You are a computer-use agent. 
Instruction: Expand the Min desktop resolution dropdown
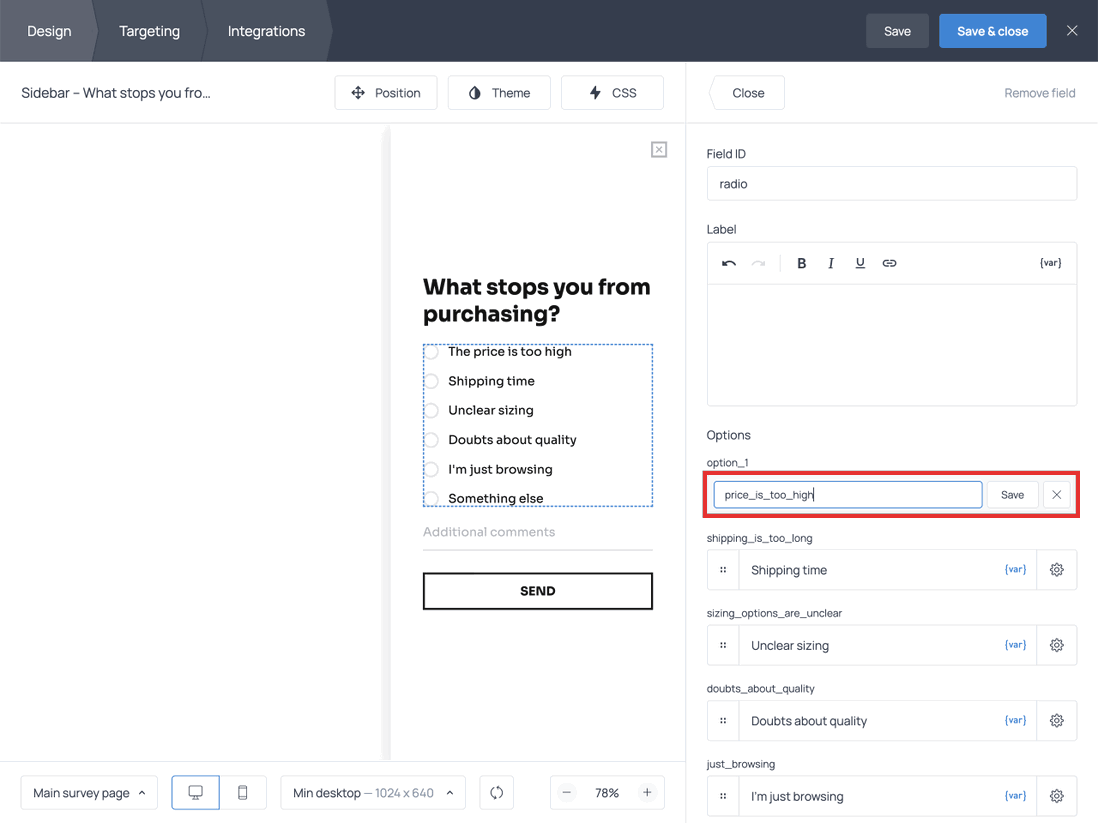click(x=373, y=793)
